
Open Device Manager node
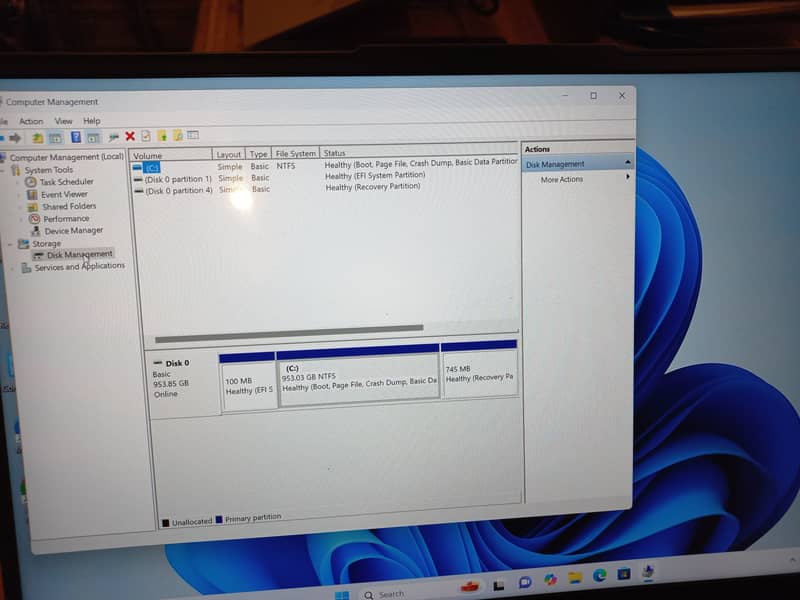click(x=73, y=231)
